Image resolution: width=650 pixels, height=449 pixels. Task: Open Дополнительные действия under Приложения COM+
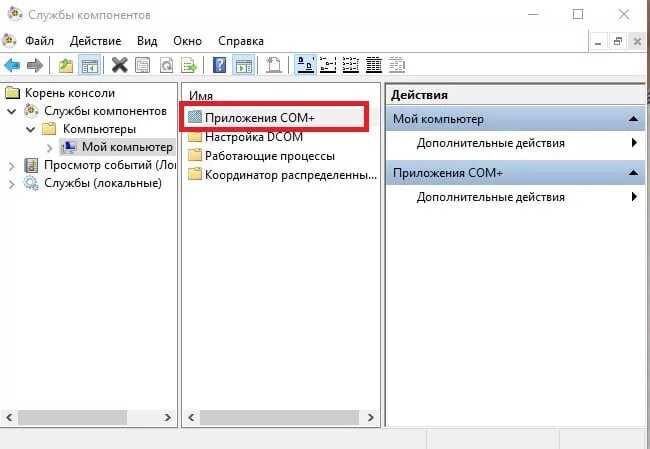click(490, 197)
